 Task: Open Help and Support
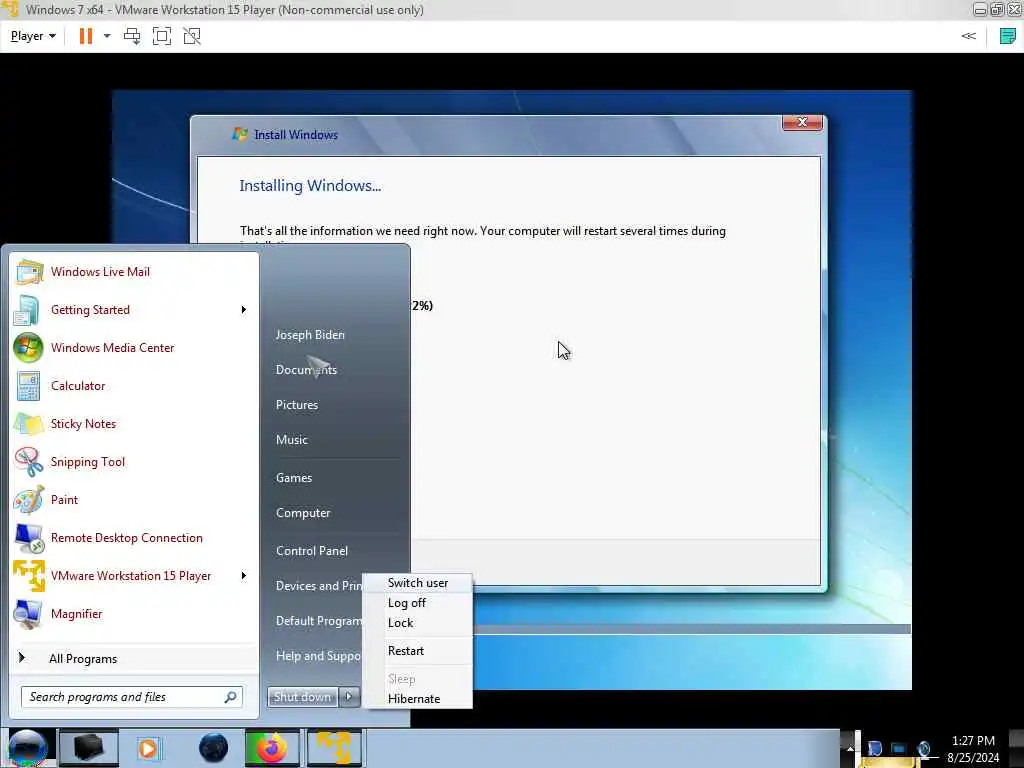(317, 656)
